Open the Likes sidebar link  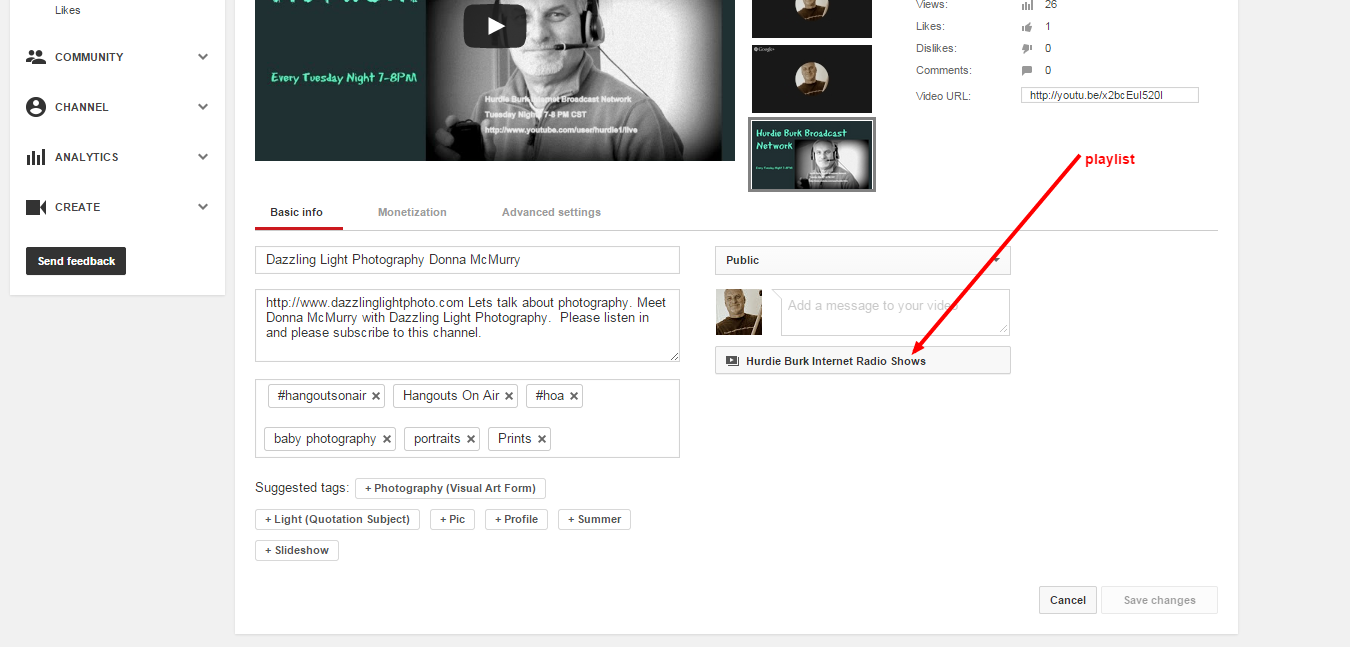[68, 10]
